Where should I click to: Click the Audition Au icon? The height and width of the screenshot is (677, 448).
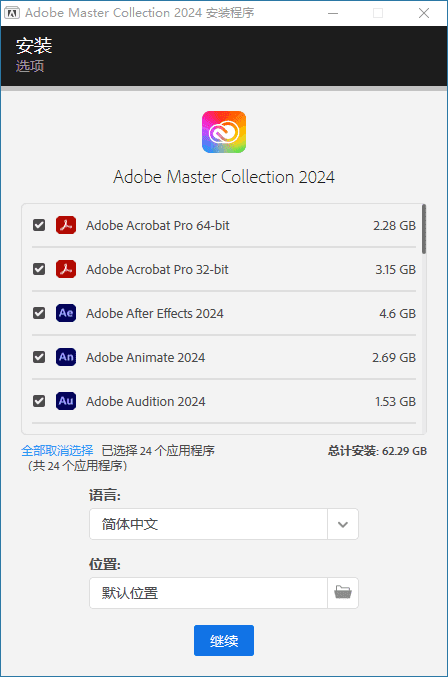pos(66,401)
